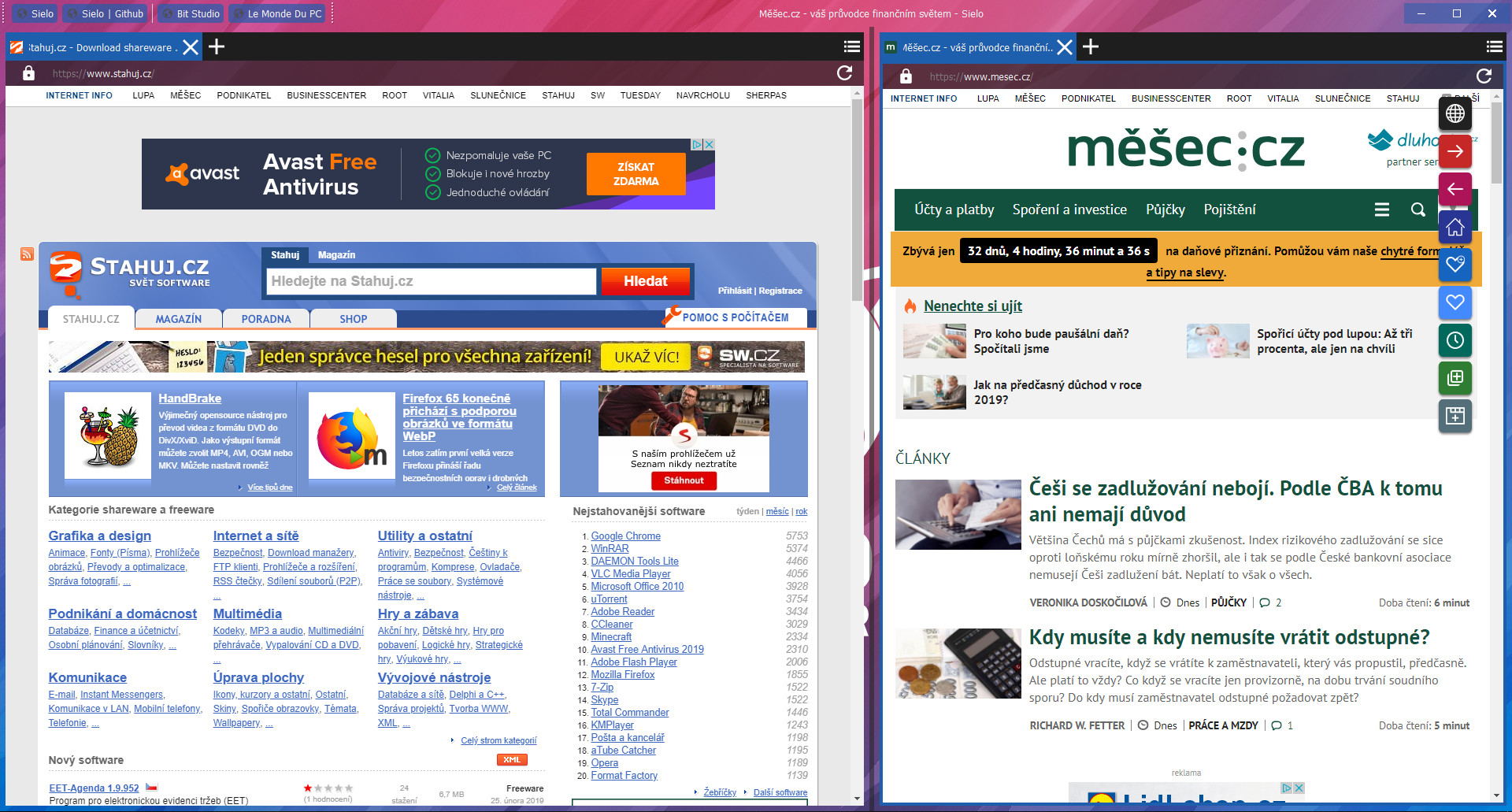Image resolution: width=1512 pixels, height=812 pixels.
Task: Close the stahuj.cz tab
Action: coord(191,47)
